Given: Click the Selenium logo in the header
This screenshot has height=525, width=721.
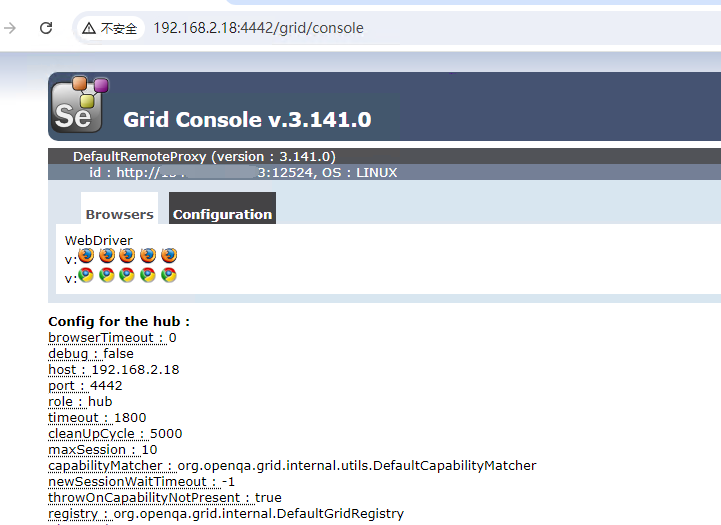Looking at the screenshot, I should [x=80, y=105].
